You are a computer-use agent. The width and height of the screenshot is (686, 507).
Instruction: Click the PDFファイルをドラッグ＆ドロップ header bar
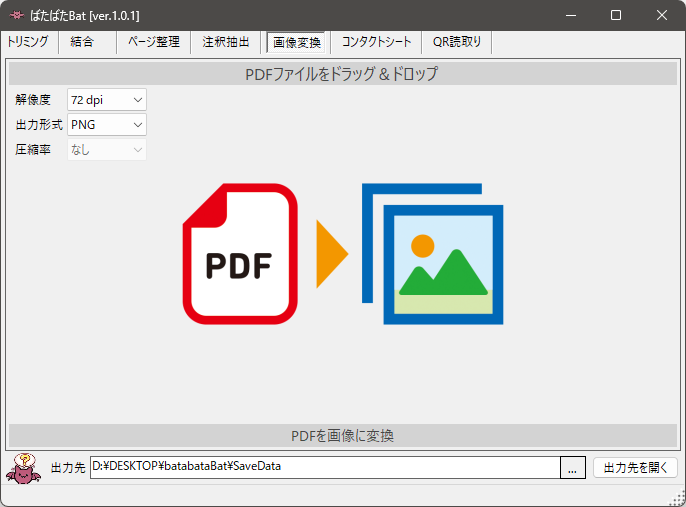[x=343, y=73]
